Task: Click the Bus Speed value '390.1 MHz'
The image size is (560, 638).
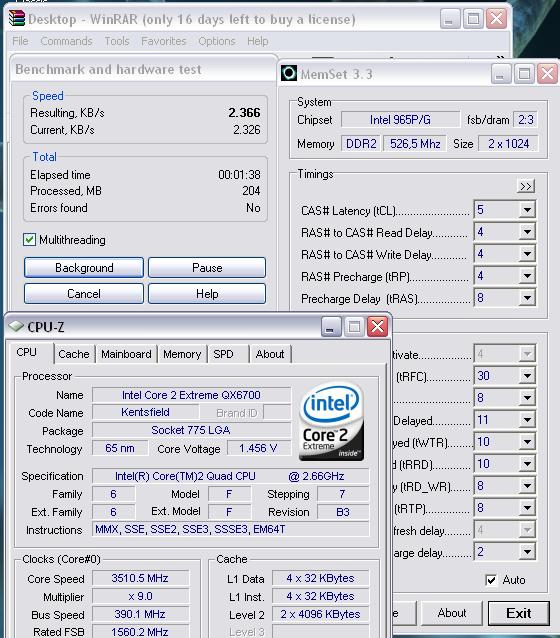Action: [x=140, y=614]
